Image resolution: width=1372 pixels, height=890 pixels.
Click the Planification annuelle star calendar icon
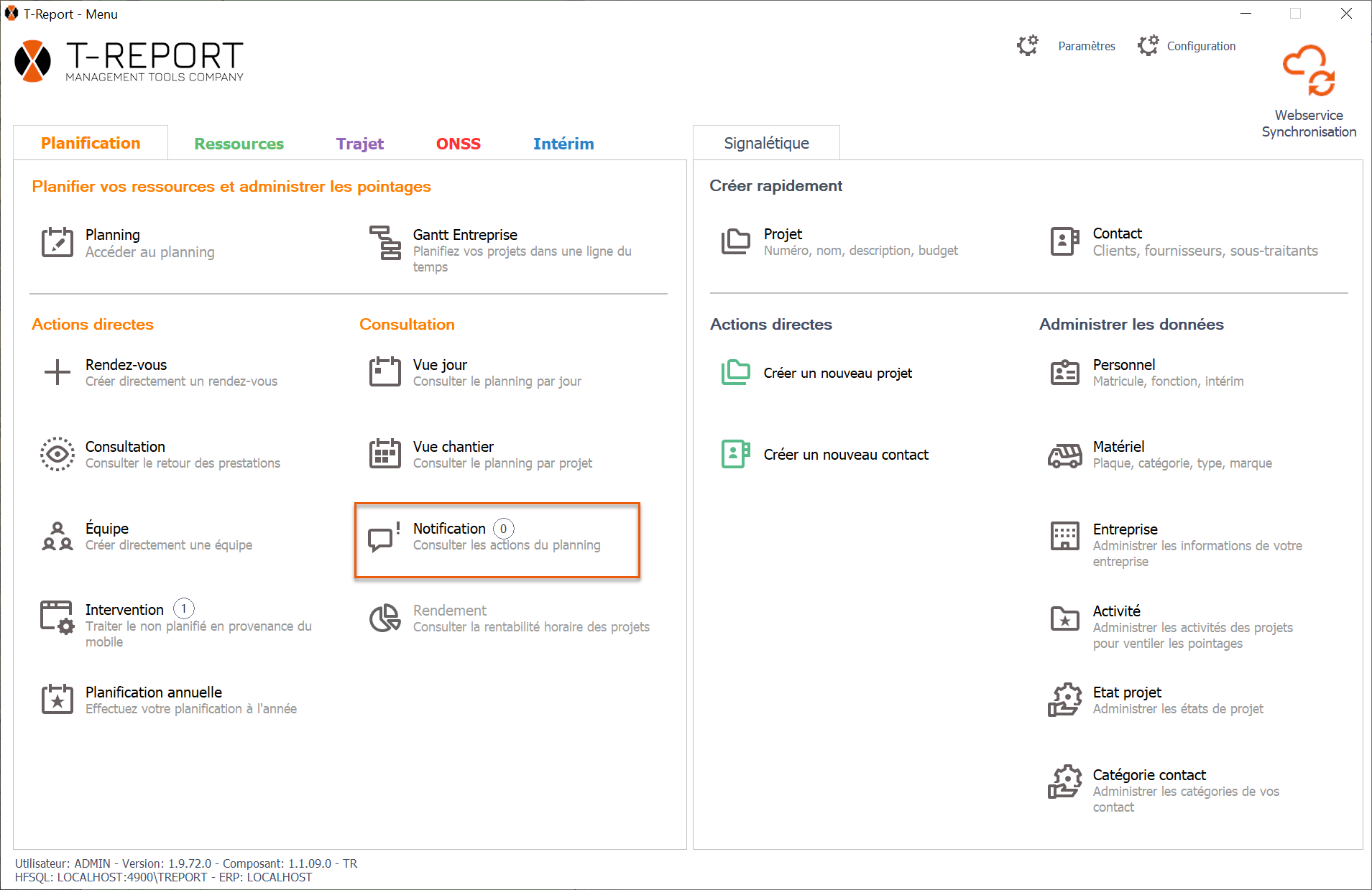(x=57, y=700)
